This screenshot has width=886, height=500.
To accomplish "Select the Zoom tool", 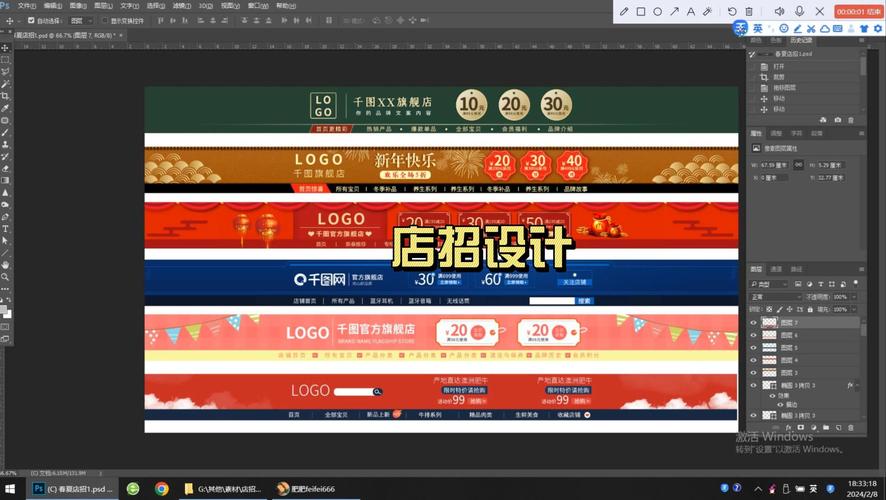I will [5, 277].
